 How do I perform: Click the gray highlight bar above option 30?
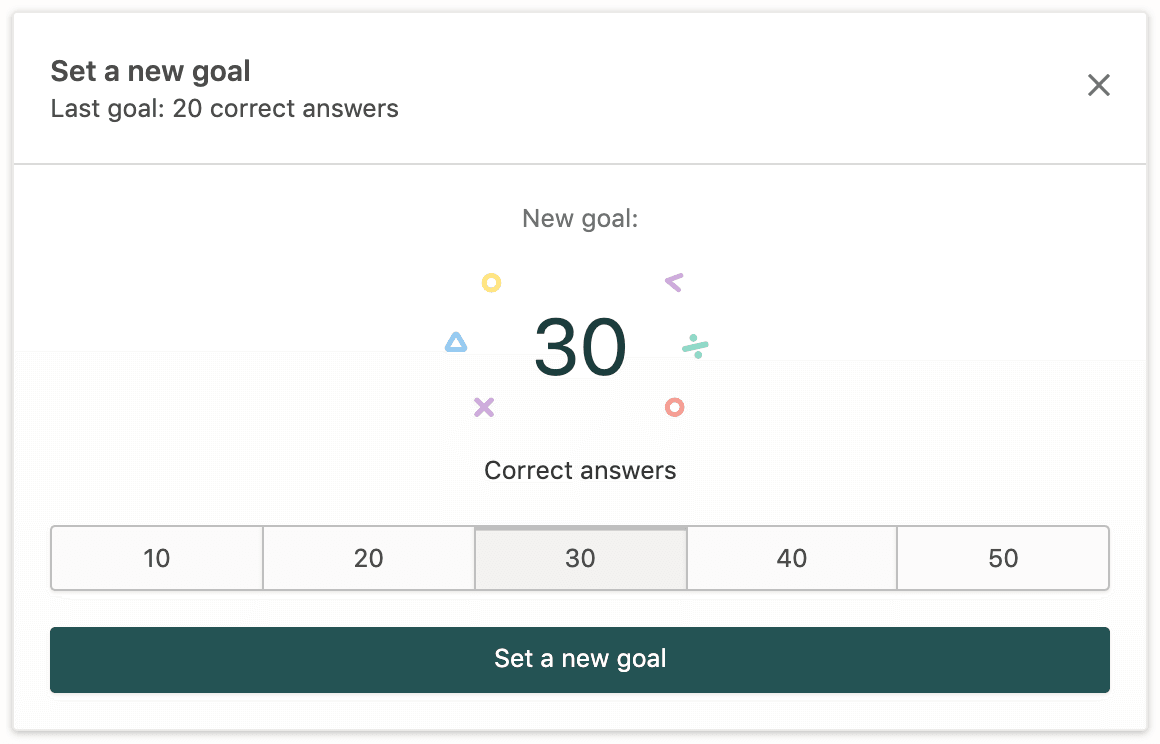pos(580,528)
